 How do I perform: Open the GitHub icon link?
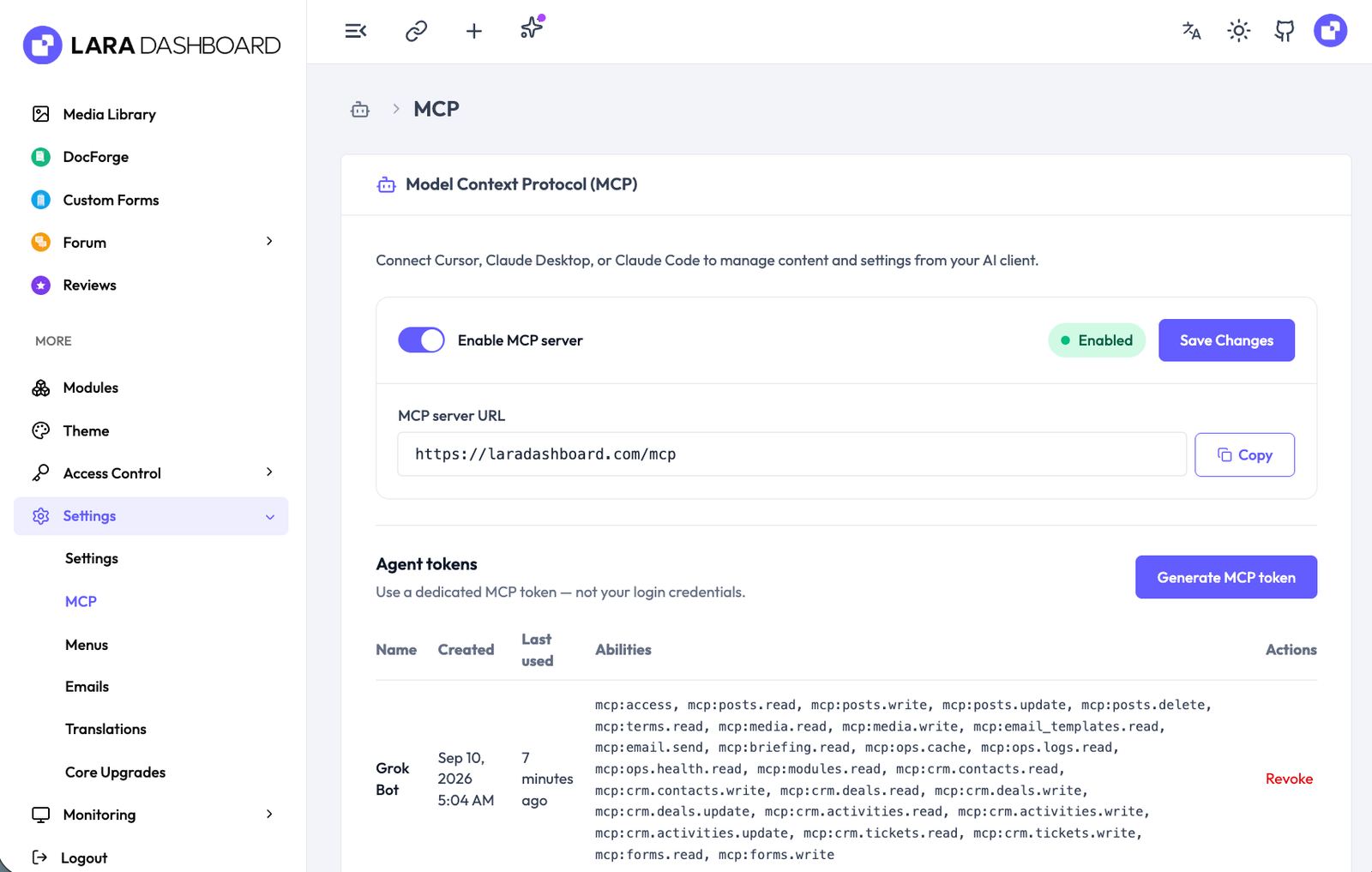(1285, 31)
